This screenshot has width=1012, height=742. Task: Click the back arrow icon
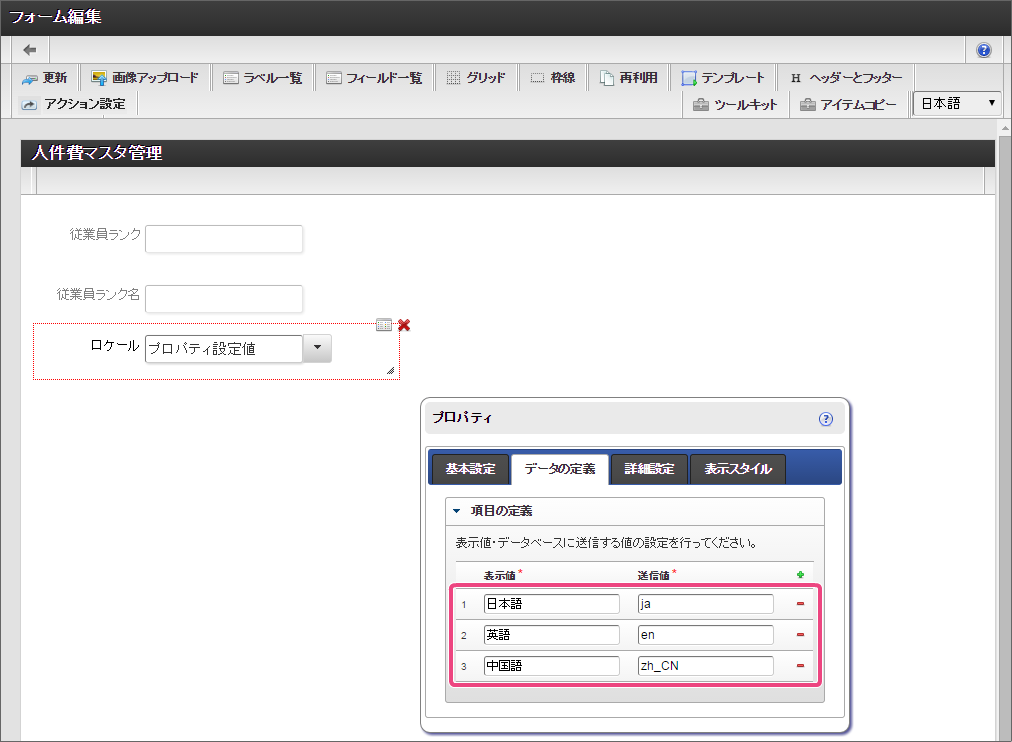(30, 50)
